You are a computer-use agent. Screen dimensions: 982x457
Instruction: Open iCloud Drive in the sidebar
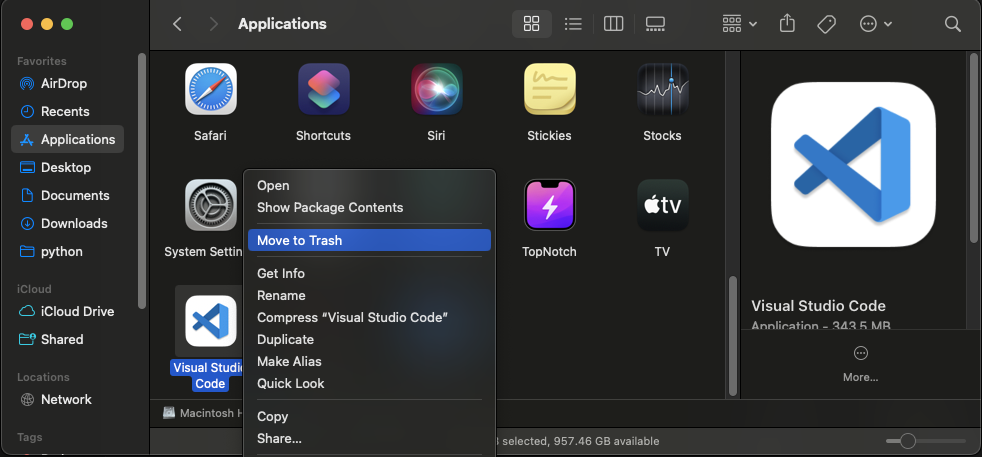pos(68,311)
